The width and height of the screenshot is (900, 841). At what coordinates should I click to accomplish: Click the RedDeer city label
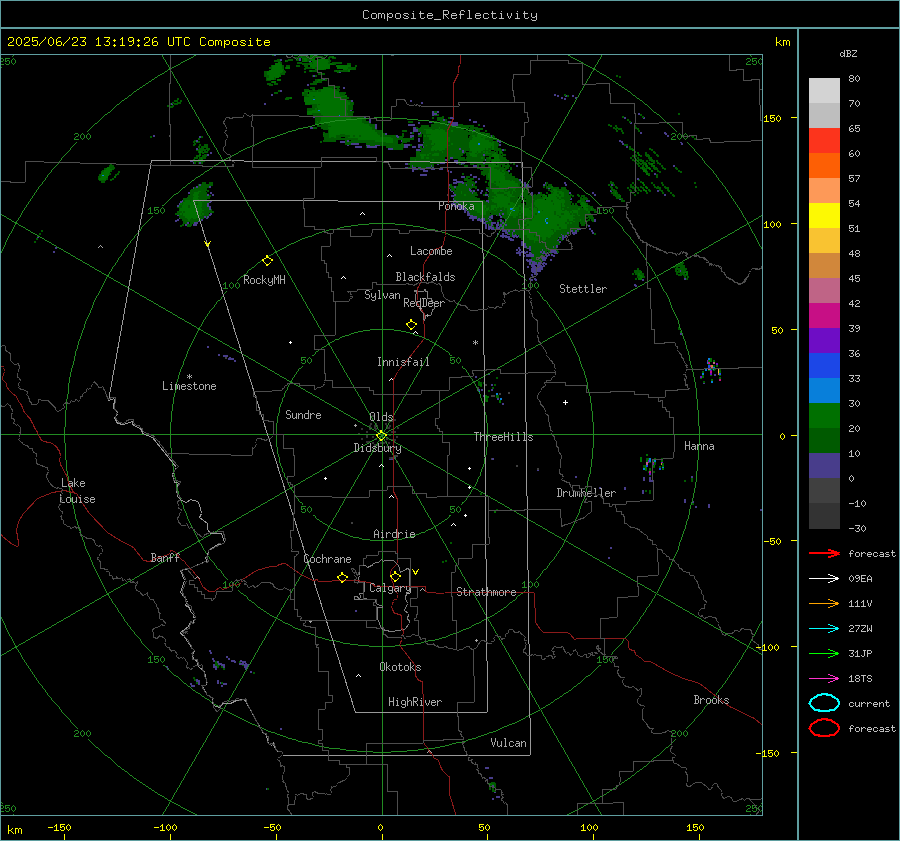click(424, 303)
